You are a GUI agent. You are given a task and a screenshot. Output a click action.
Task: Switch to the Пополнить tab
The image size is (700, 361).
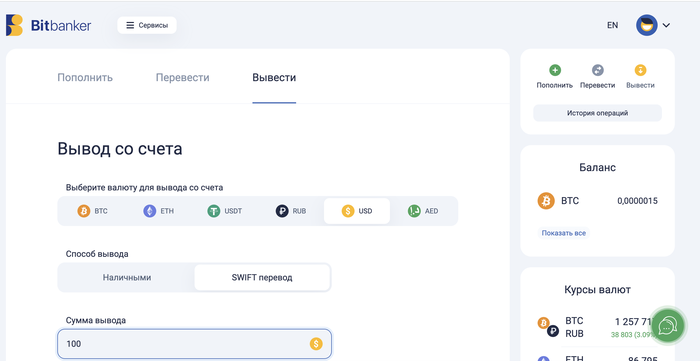tap(85, 78)
